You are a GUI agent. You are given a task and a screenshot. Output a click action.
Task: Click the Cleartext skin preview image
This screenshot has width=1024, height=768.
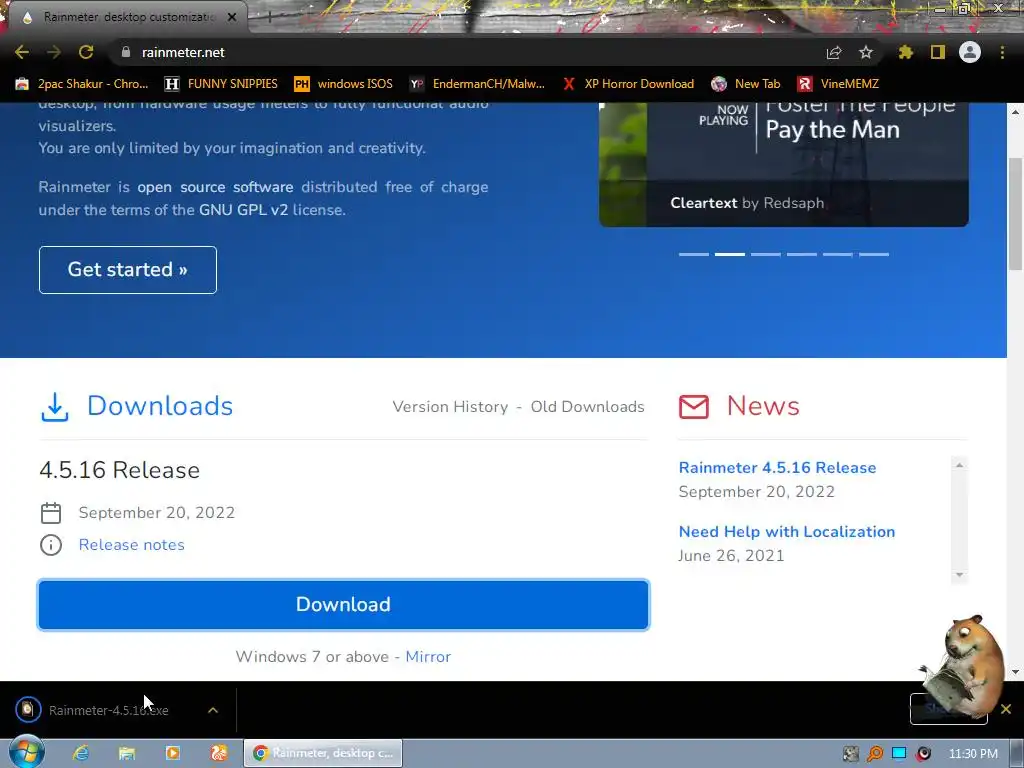[x=784, y=164]
